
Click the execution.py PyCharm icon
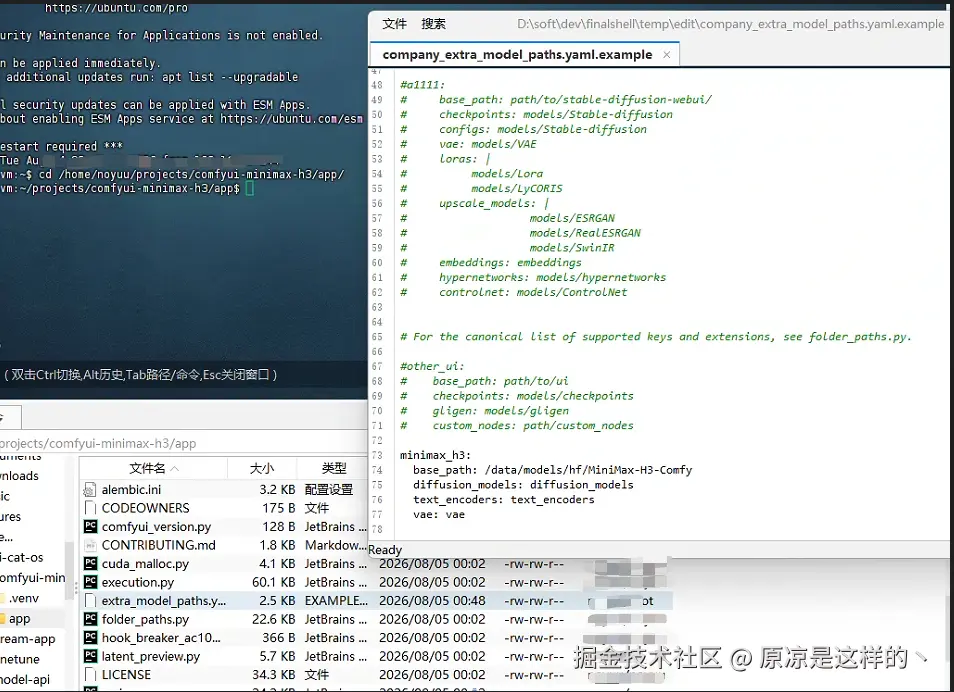(x=90, y=582)
